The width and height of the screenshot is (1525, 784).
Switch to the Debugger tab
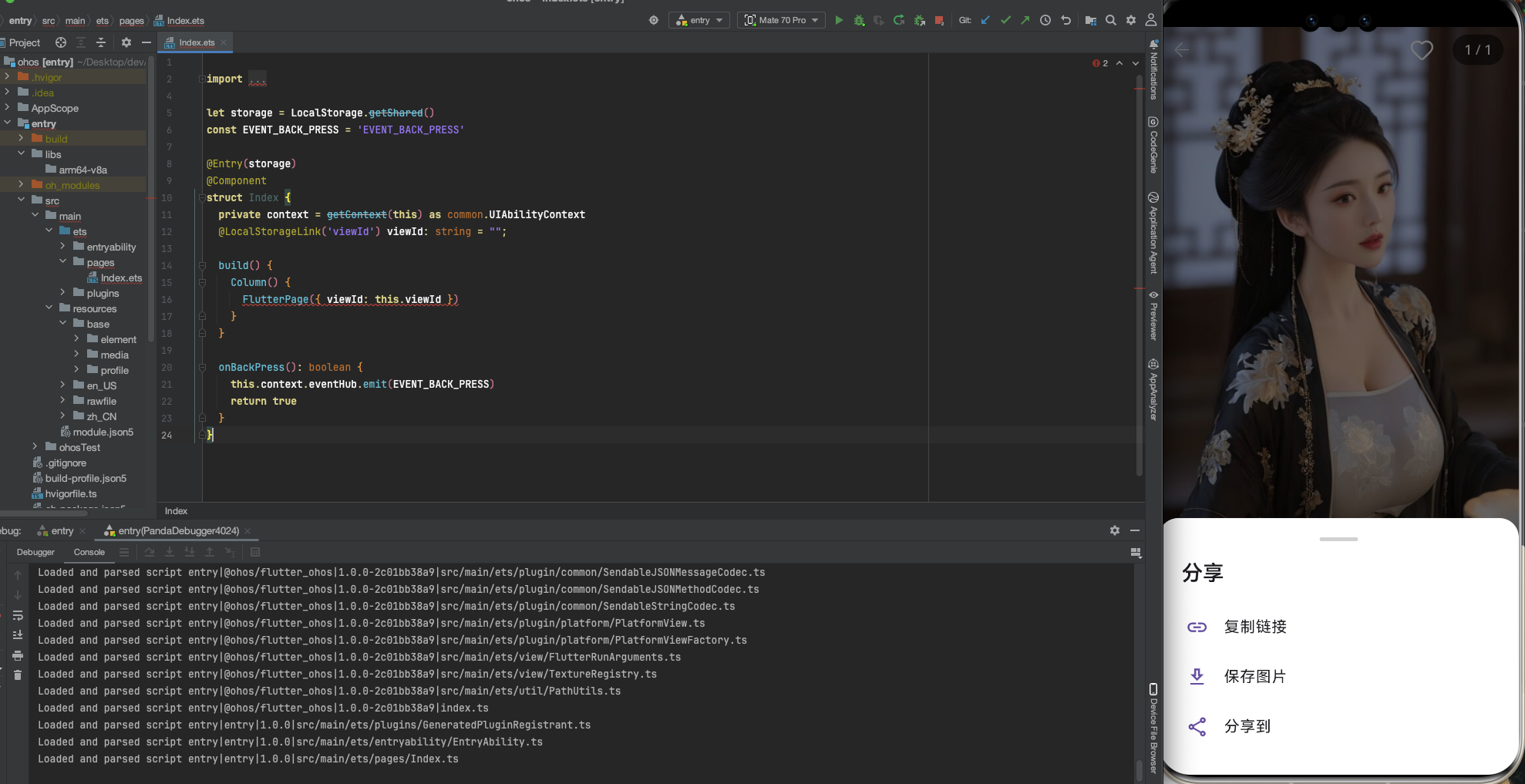[35, 552]
